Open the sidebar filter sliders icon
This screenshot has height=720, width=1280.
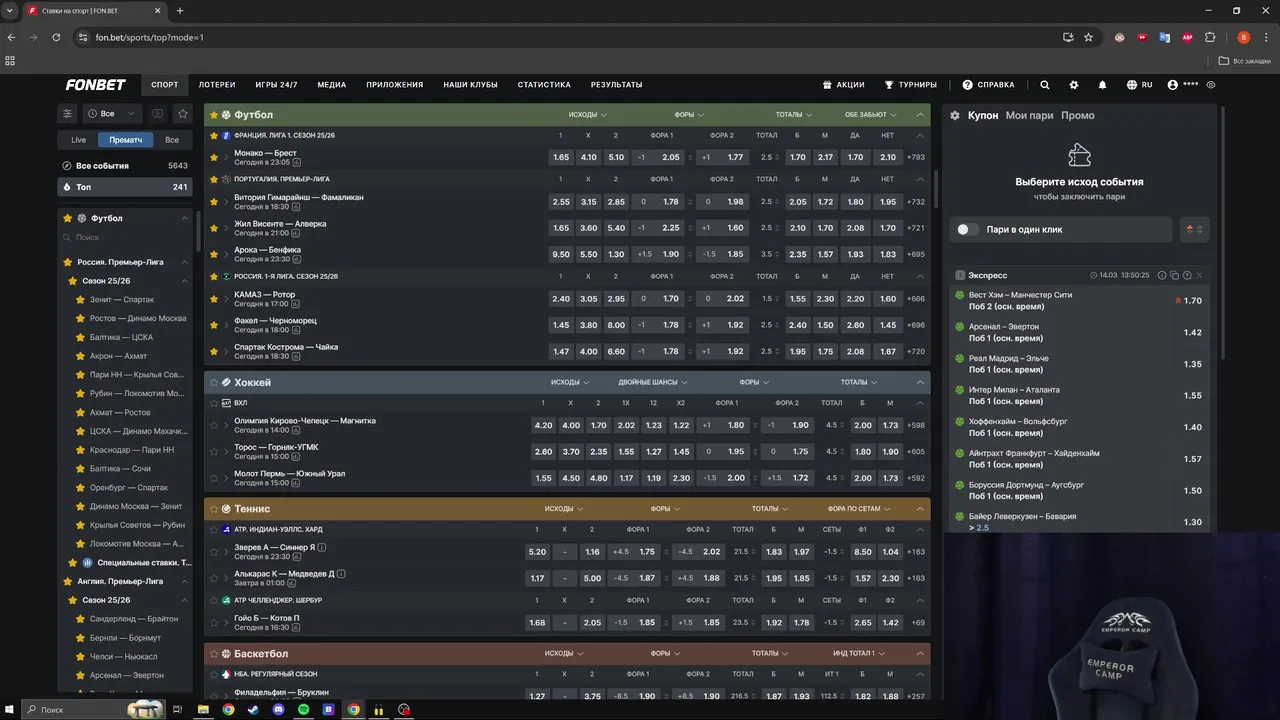(x=67, y=113)
